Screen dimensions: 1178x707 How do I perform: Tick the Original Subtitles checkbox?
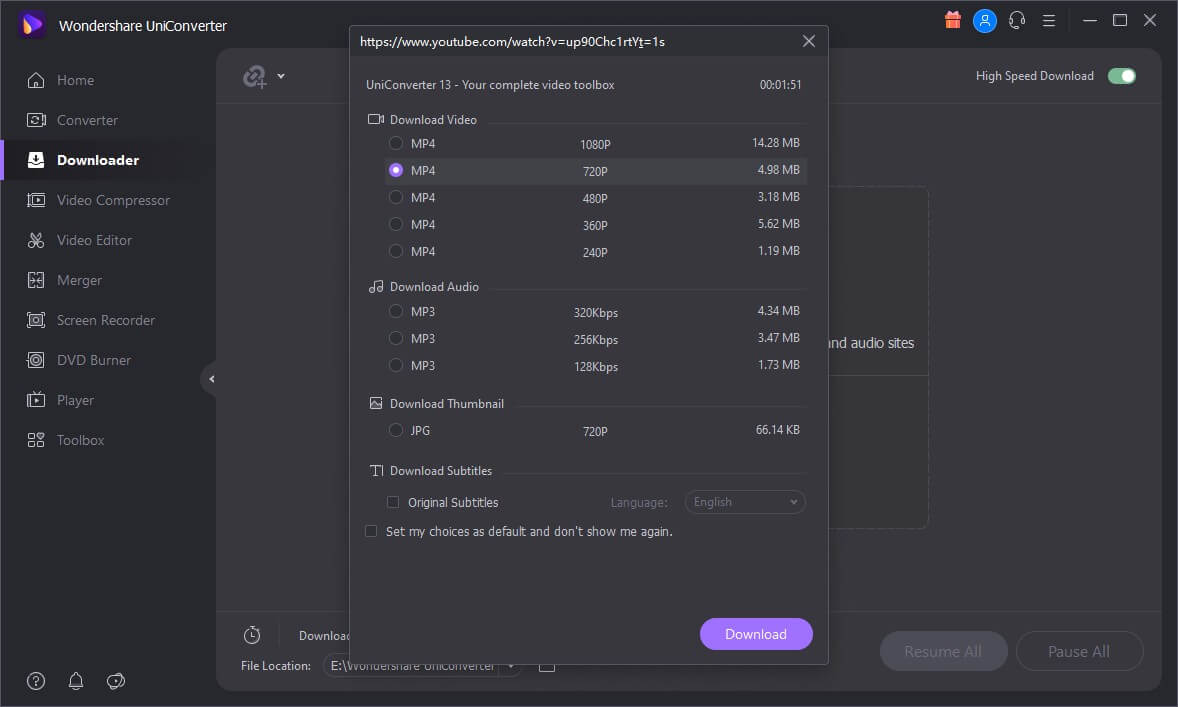coord(393,502)
